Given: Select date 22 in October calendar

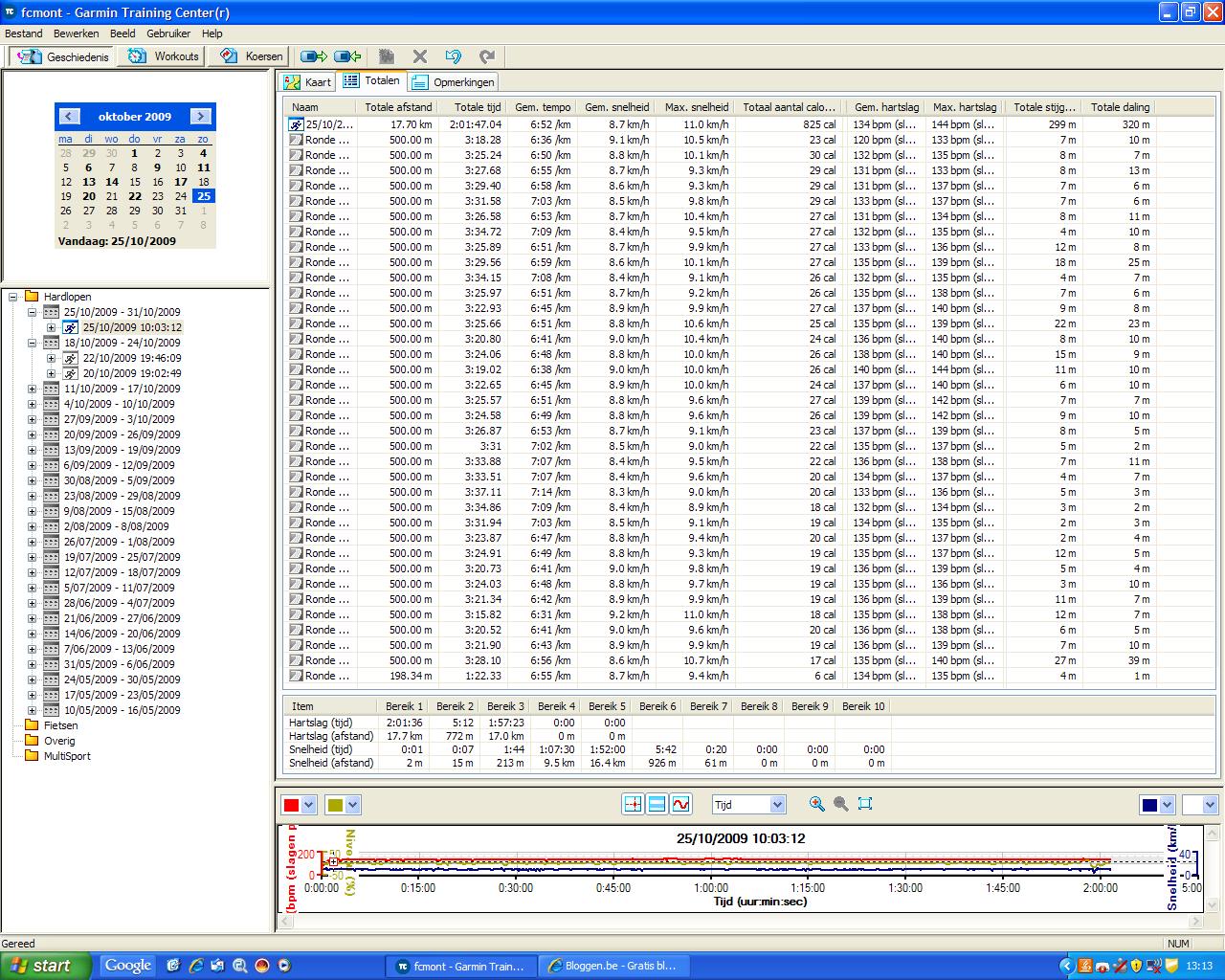Looking at the screenshot, I should pos(135,196).
